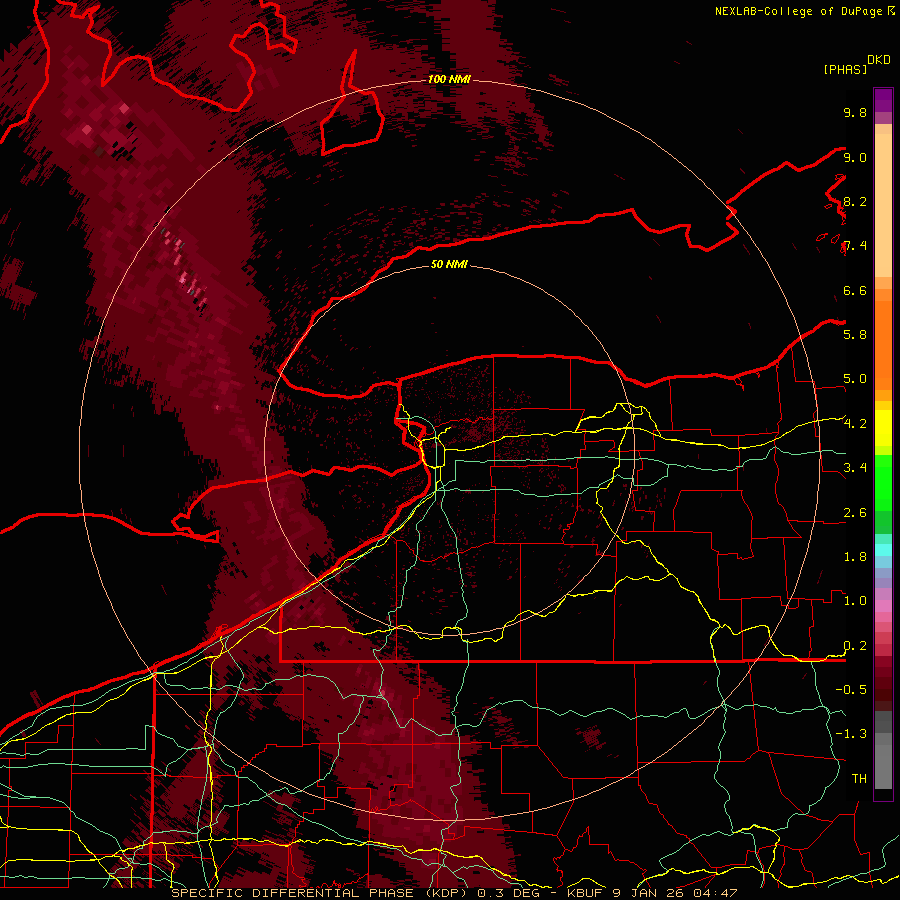Image resolution: width=900 pixels, height=900 pixels.
Task: Select the purple top color bar segment
Action: [883, 100]
